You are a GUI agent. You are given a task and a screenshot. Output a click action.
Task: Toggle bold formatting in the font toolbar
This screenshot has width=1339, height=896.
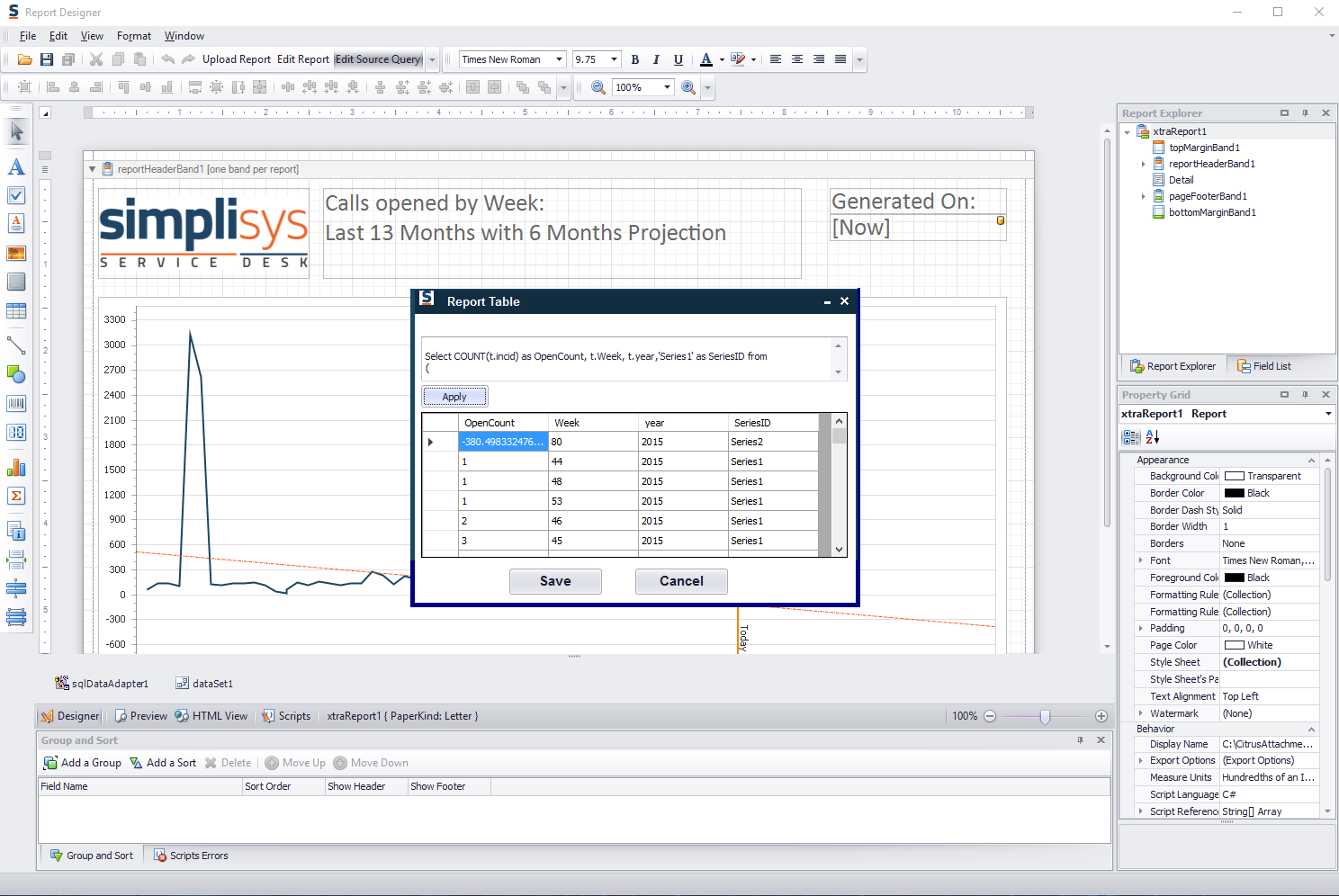click(634, 59)
